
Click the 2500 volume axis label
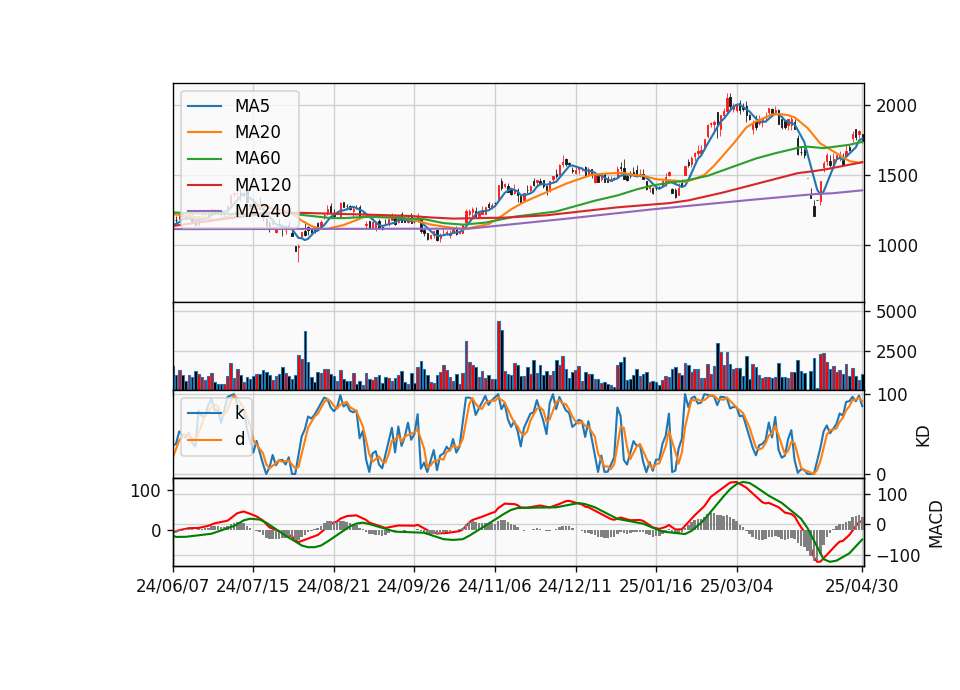point(896,353)
